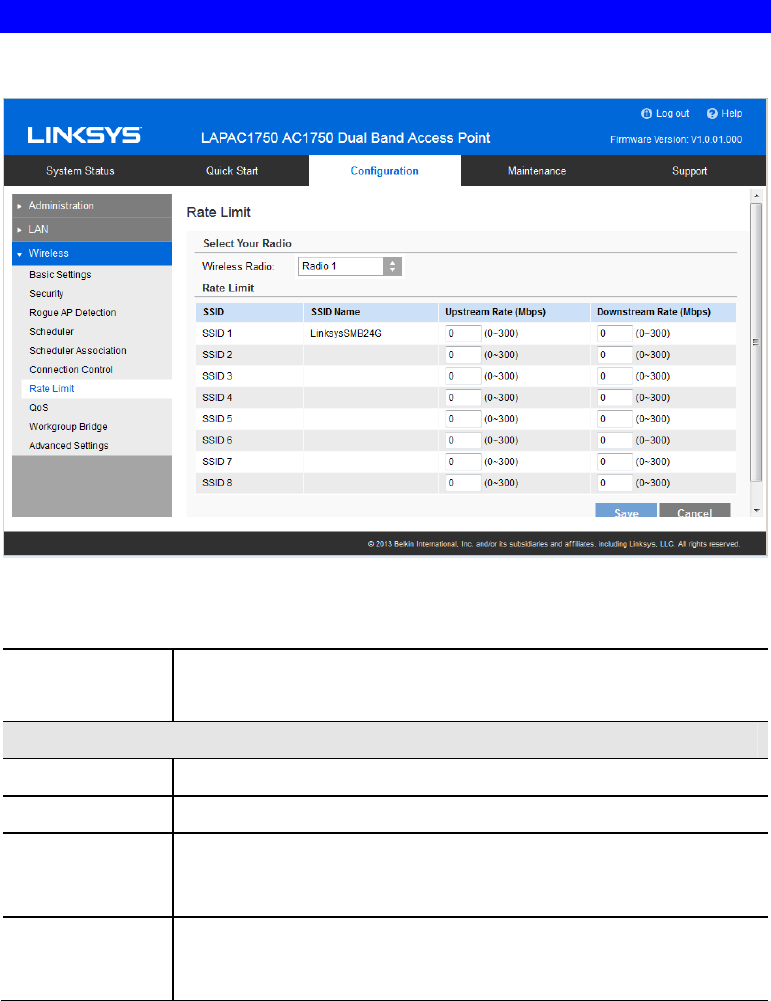Click the SSID 5 upstream rate field
This screenshot has width=771, height=1001.
click(x=463, y=419)
